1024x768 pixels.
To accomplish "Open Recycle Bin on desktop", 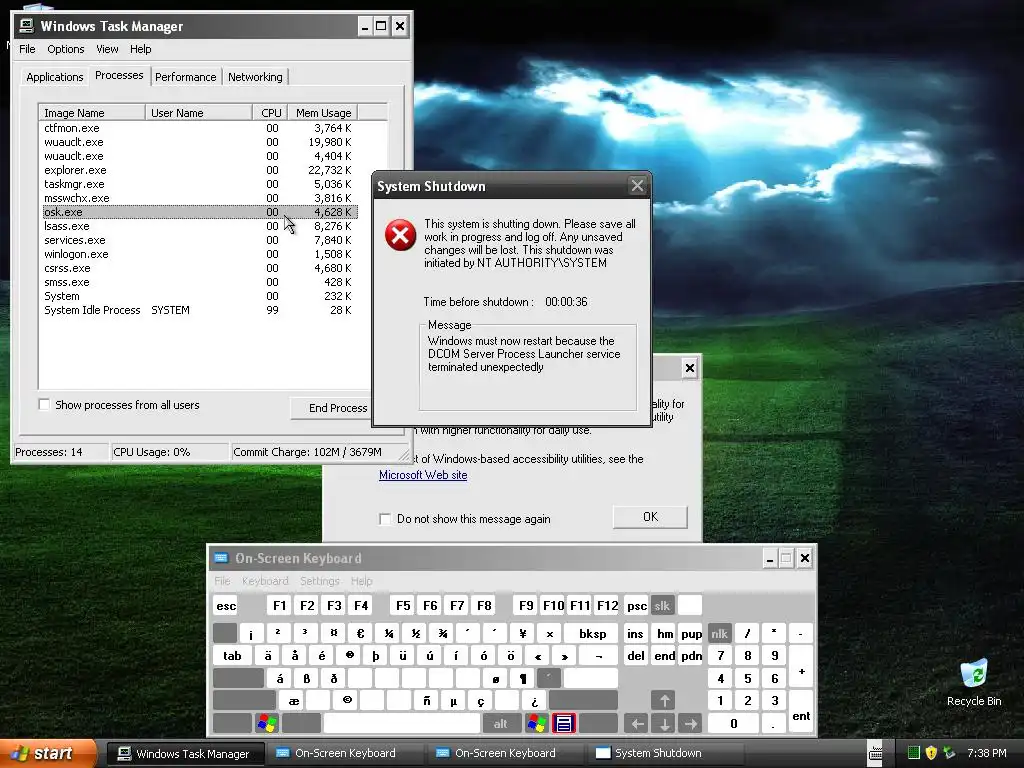I will point(974,682).
